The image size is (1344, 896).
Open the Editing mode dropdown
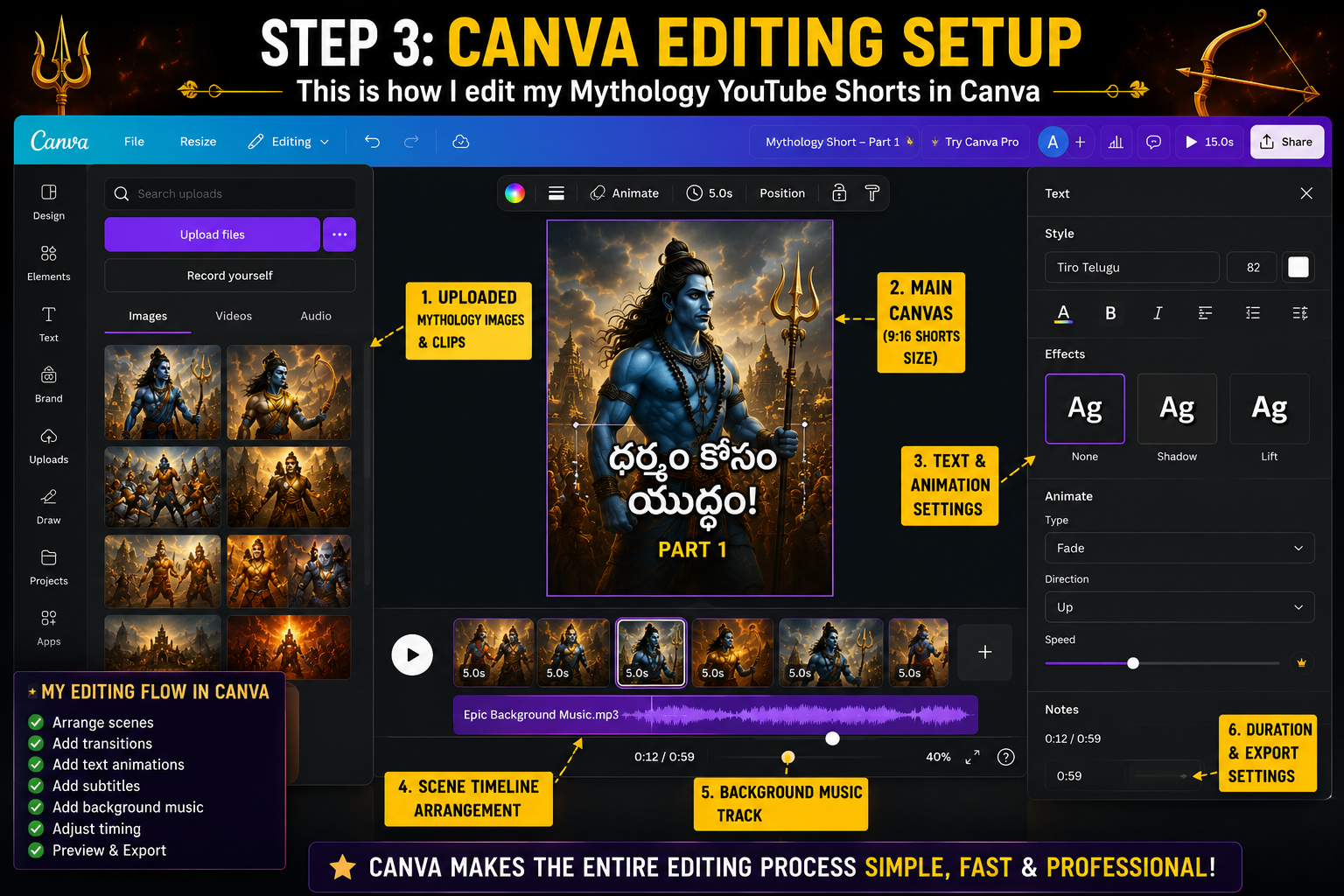tap(289, 142)
